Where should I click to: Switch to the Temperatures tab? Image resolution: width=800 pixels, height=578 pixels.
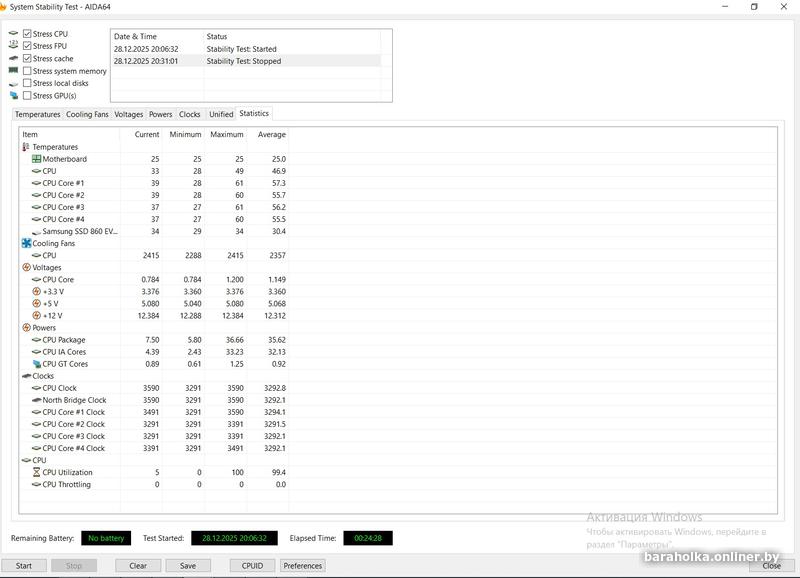pyautogui.click(x=37, y=114)
